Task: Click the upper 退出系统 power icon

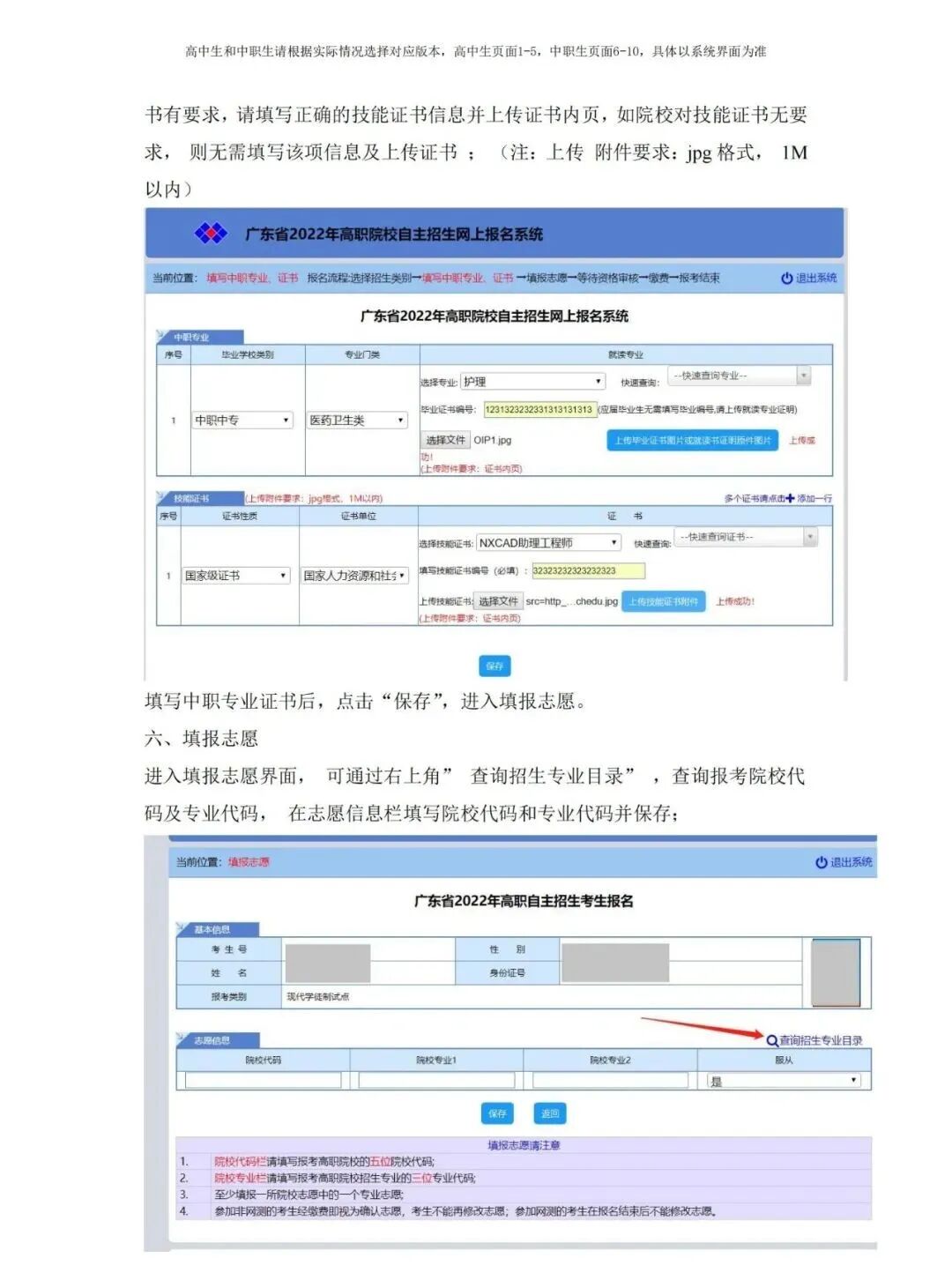Action: 786,278
